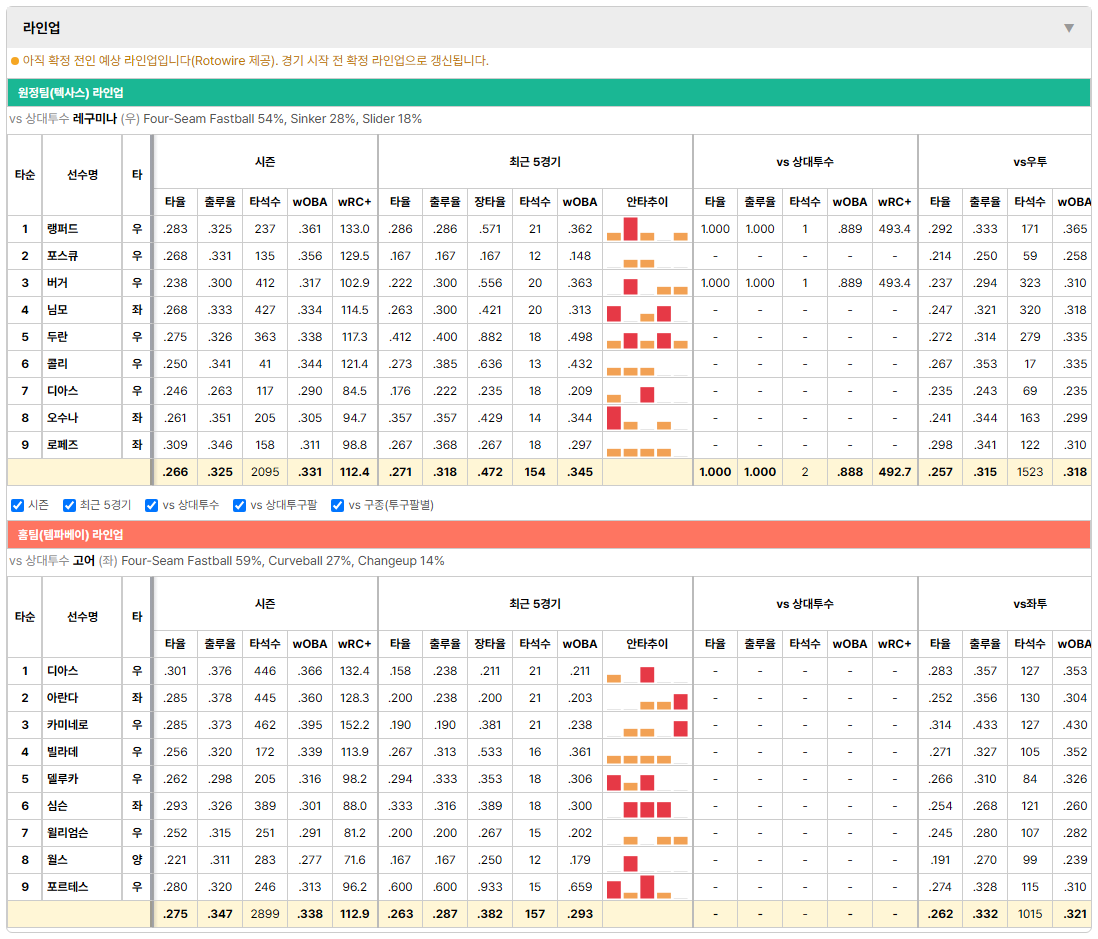The image size is (1098, 939).
Task: Open player 님모 in Texas lineup
Action: pos(57,309)
